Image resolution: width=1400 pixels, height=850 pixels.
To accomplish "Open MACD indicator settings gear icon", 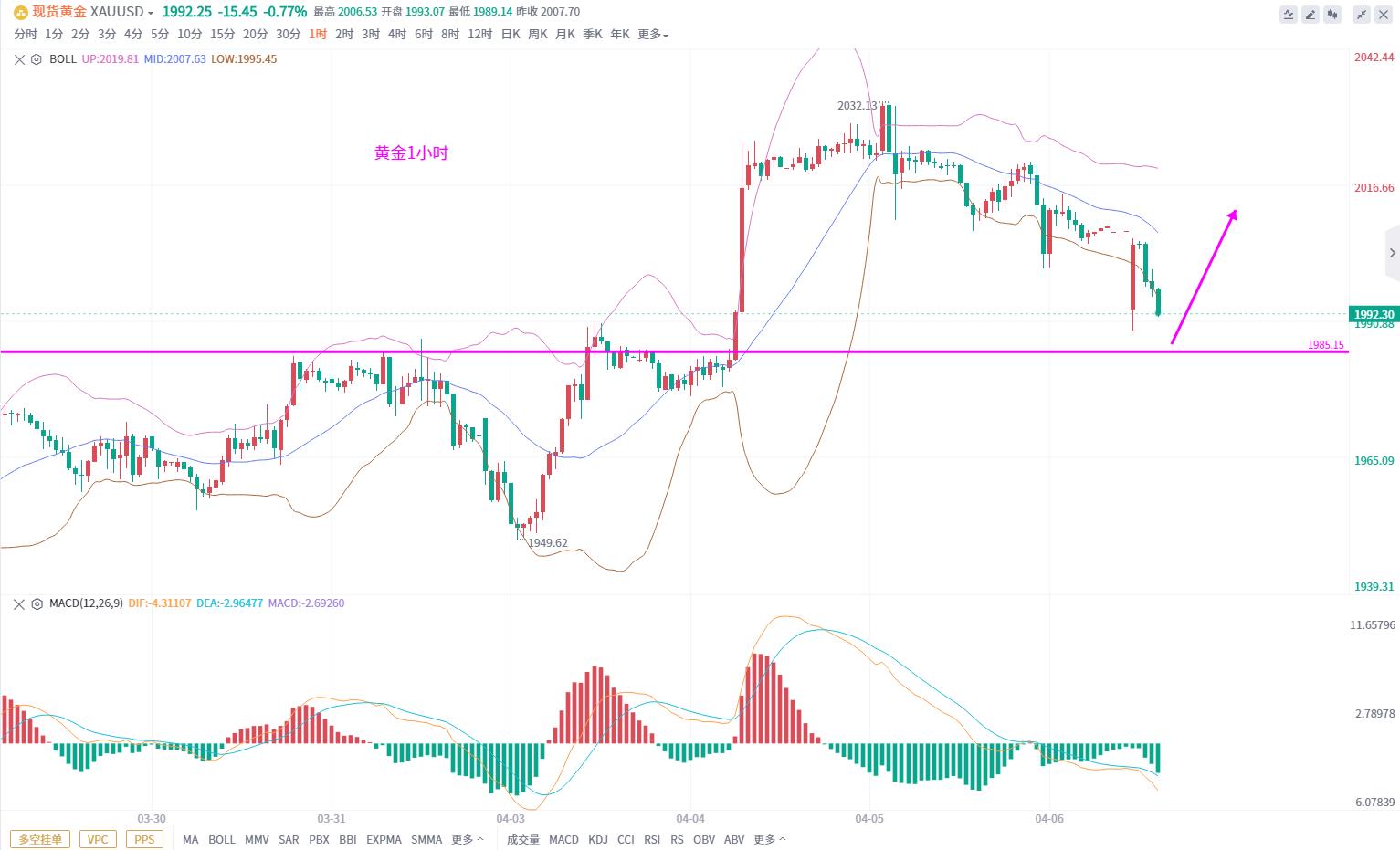I will (x=37, y=603).
